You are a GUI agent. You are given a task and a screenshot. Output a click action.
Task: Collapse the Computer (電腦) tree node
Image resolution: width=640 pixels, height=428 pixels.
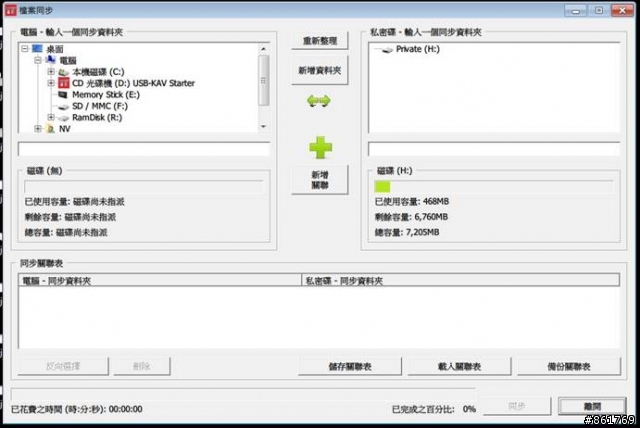[38, 60]
